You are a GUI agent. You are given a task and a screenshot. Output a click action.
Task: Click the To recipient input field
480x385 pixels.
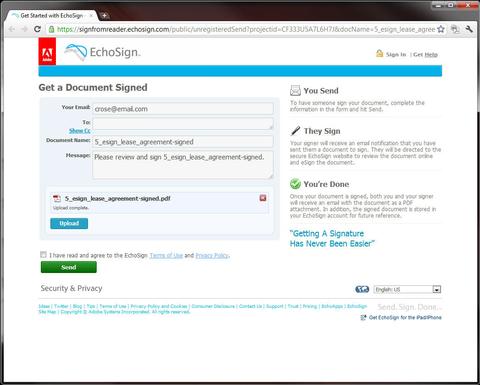[x=183, y=124]
